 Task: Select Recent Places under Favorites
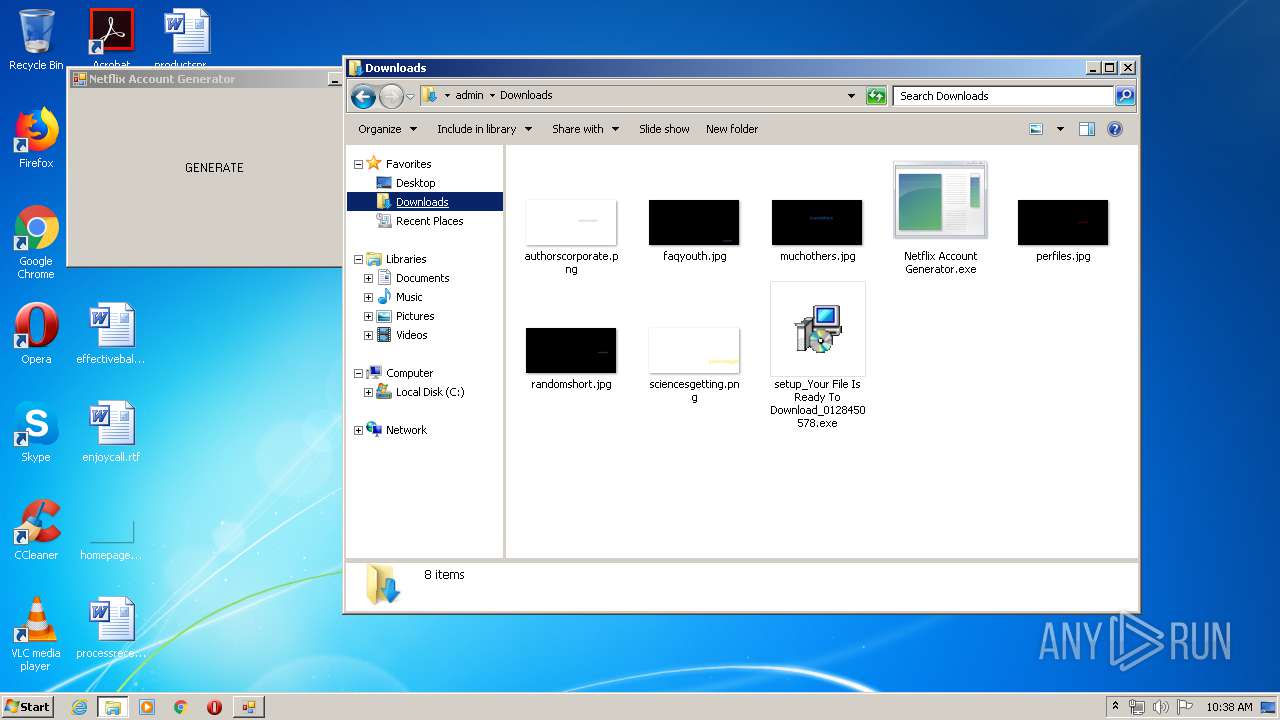pos(420,221)
